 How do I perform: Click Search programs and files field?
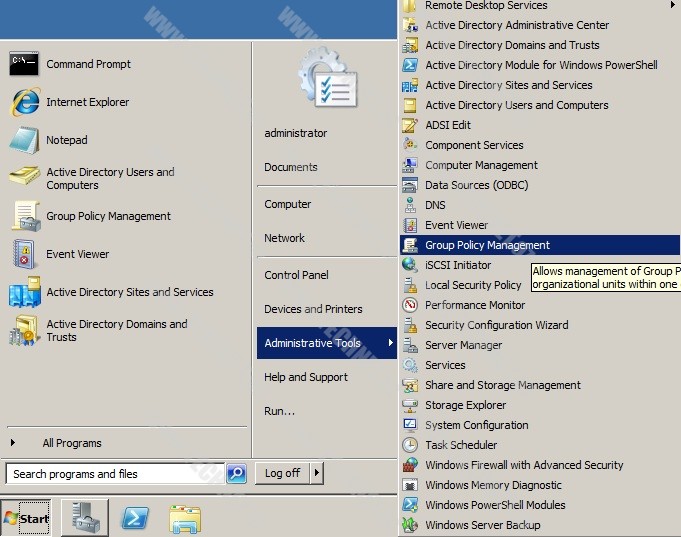[x=114, y=474]
